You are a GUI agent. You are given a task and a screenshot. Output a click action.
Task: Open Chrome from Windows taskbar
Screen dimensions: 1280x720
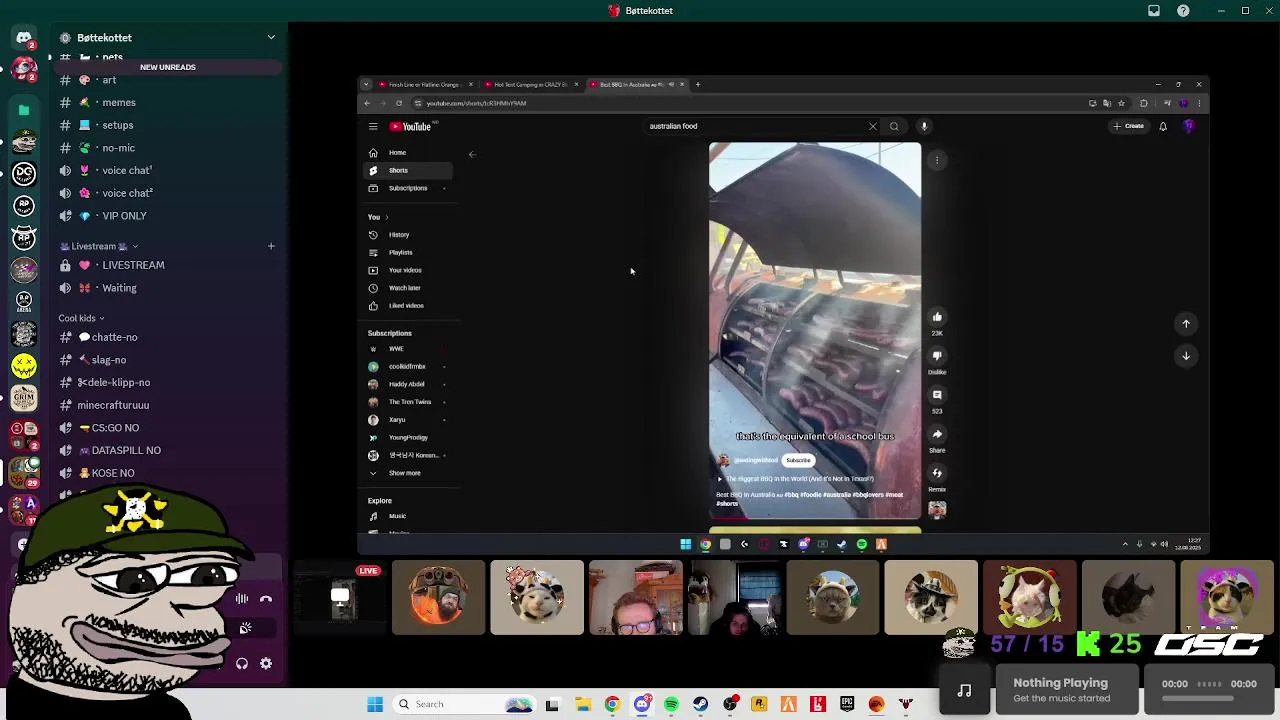(612, 704)
